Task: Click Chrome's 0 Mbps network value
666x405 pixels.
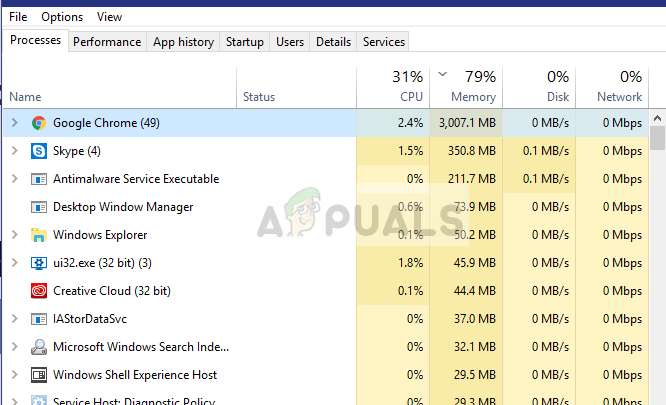Action: click(x=622, y=123)
